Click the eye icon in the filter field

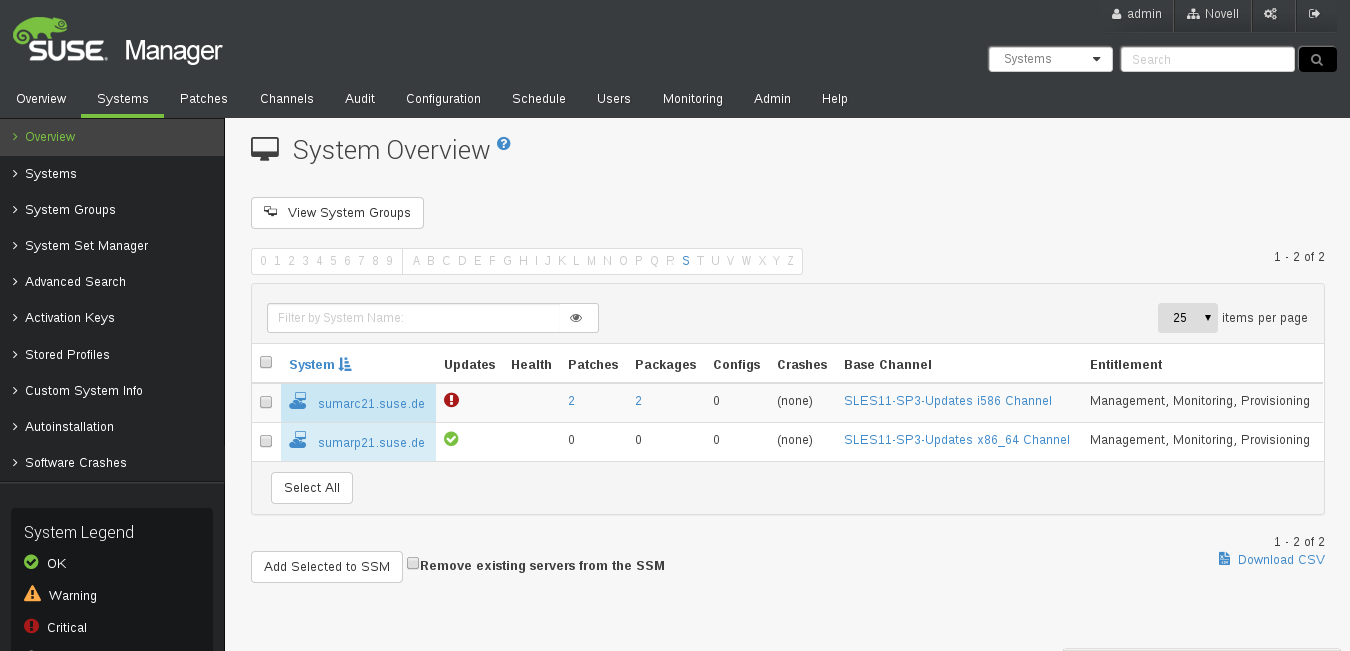coord(576,318)
